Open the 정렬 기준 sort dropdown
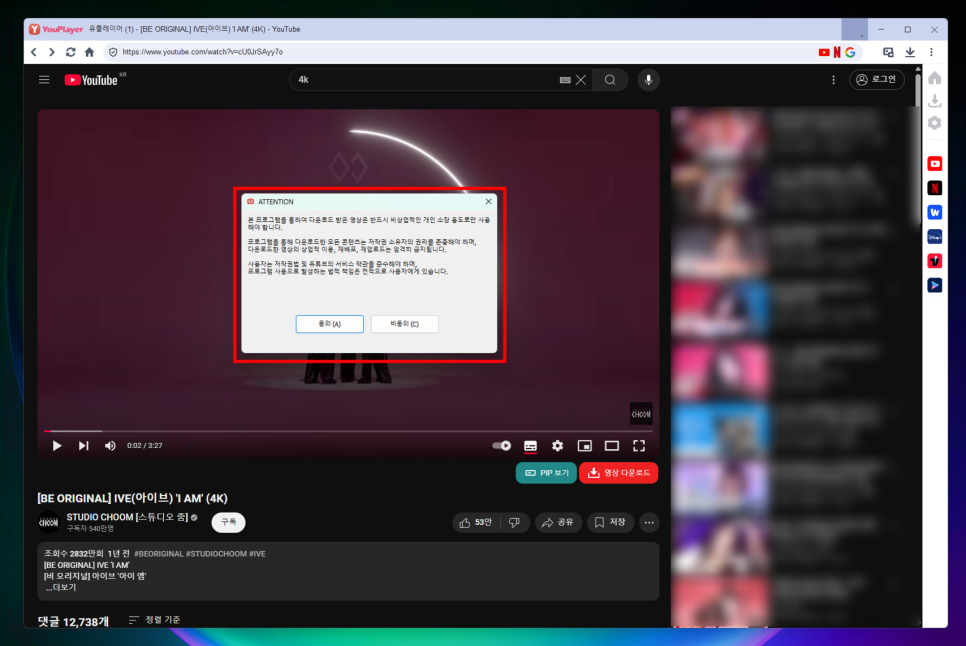Viewport: 966px width, 646px height. [155, 620]
